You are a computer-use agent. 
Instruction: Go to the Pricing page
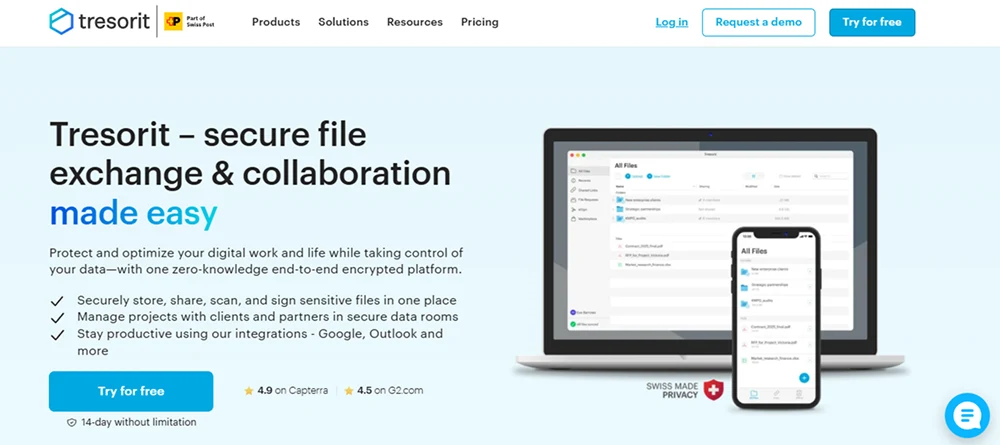pyautogui.click(x=482, y=22)
